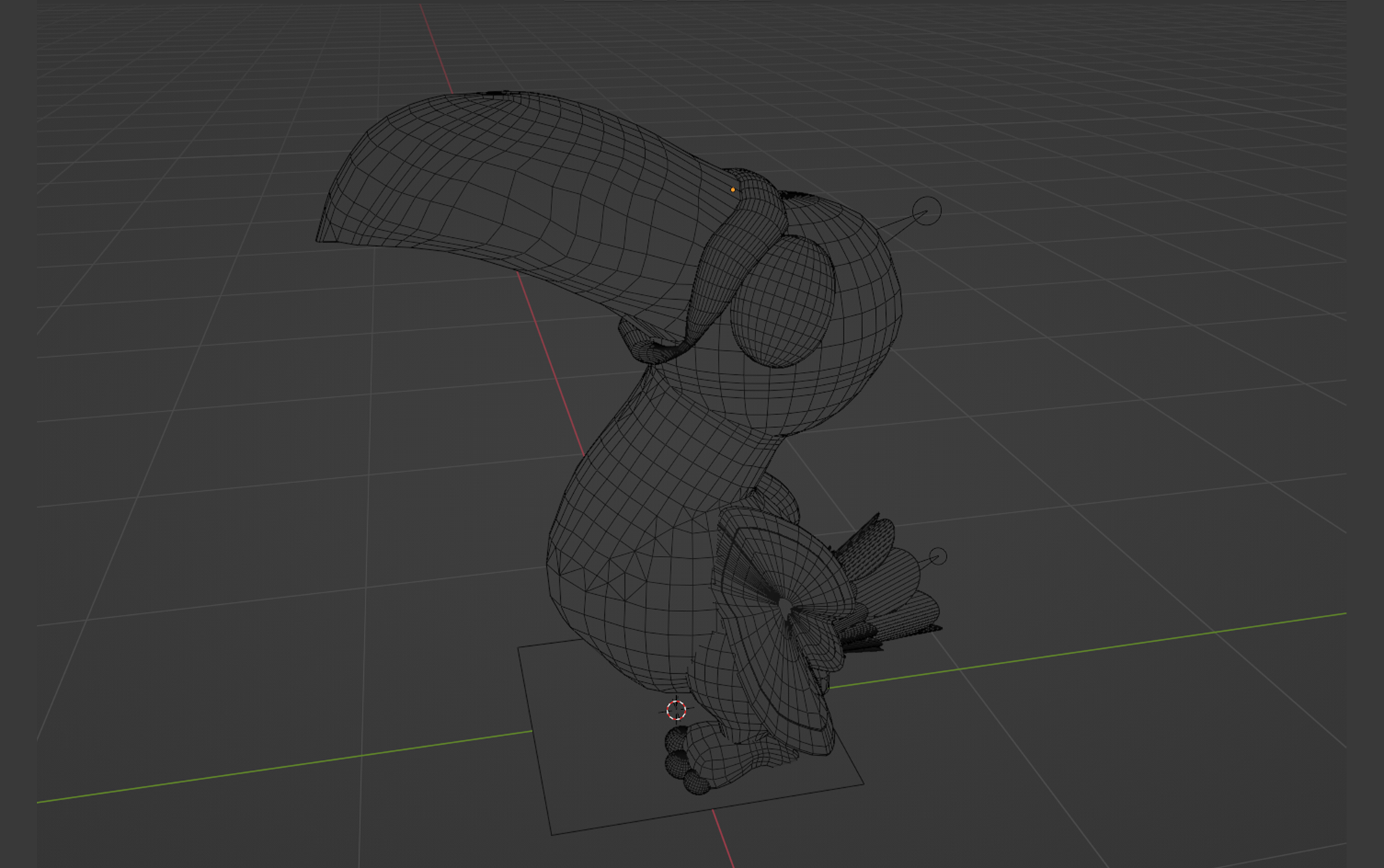Click the topmost toe sphere on the foot
This screenshot has width=1384, height=868.
(675, 738)
